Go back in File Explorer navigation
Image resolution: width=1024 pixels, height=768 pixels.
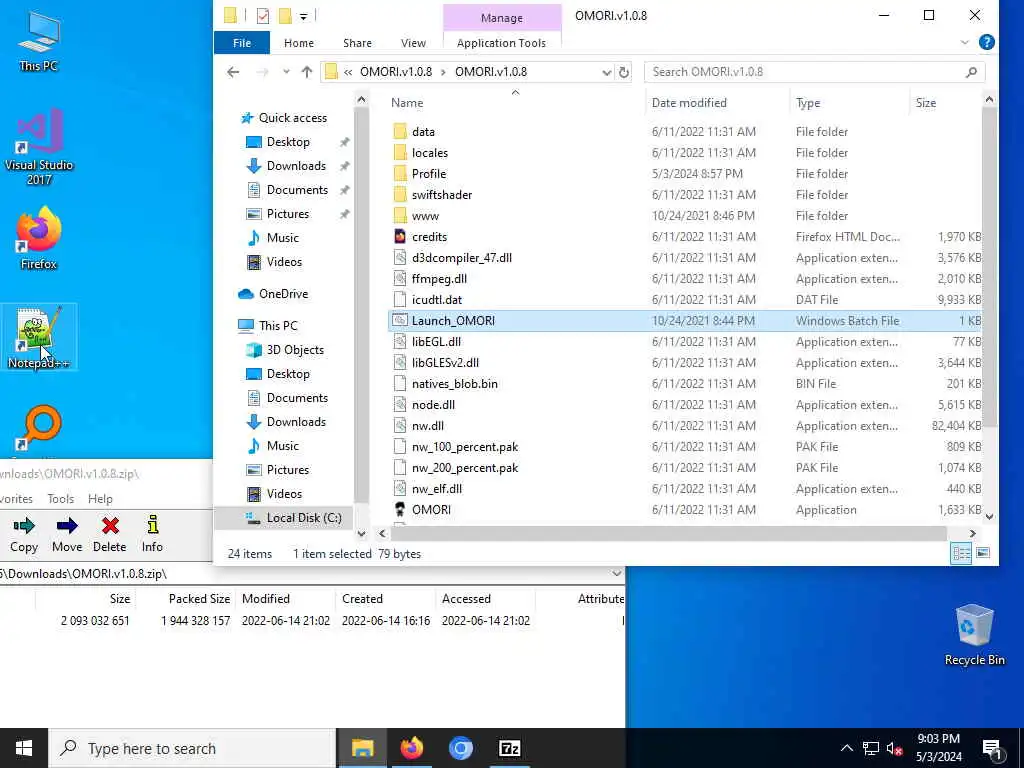point(233,72)
